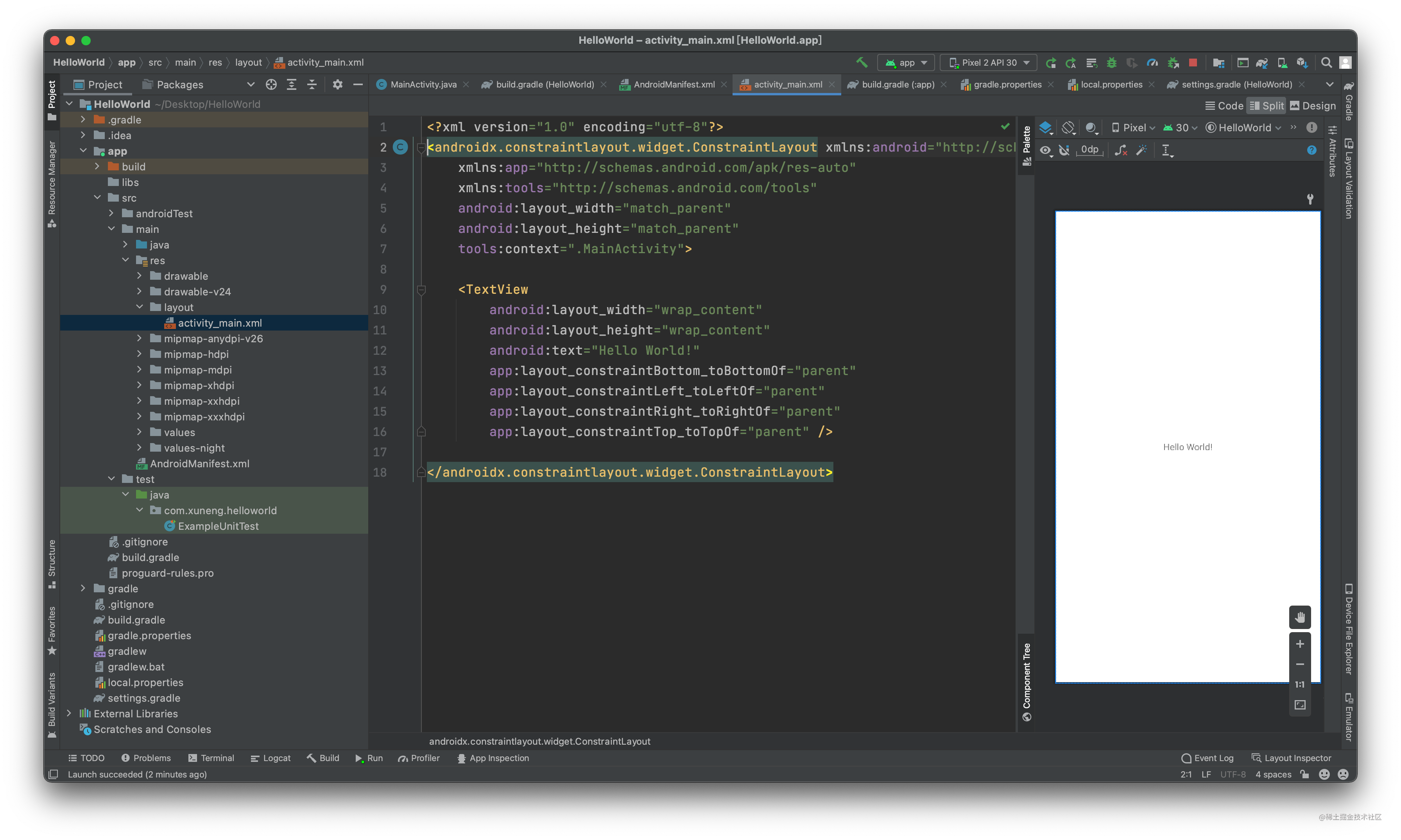Collapse the layout folder in tree

pyautogui.click(x=139, y=307)
